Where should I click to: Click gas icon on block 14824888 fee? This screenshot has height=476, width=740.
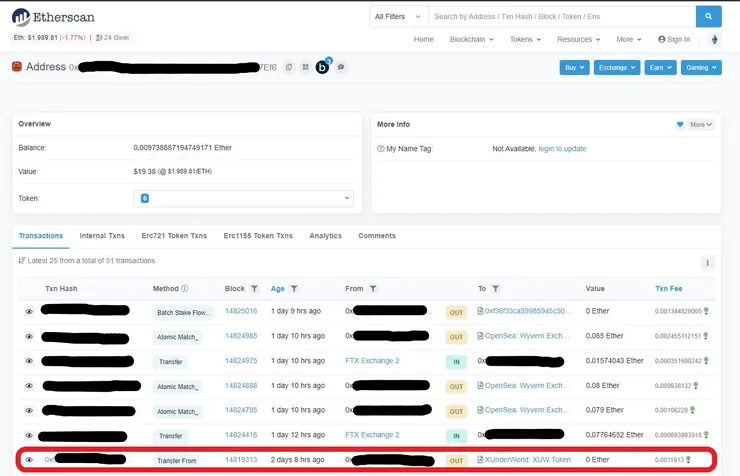(x=696, y=385)
